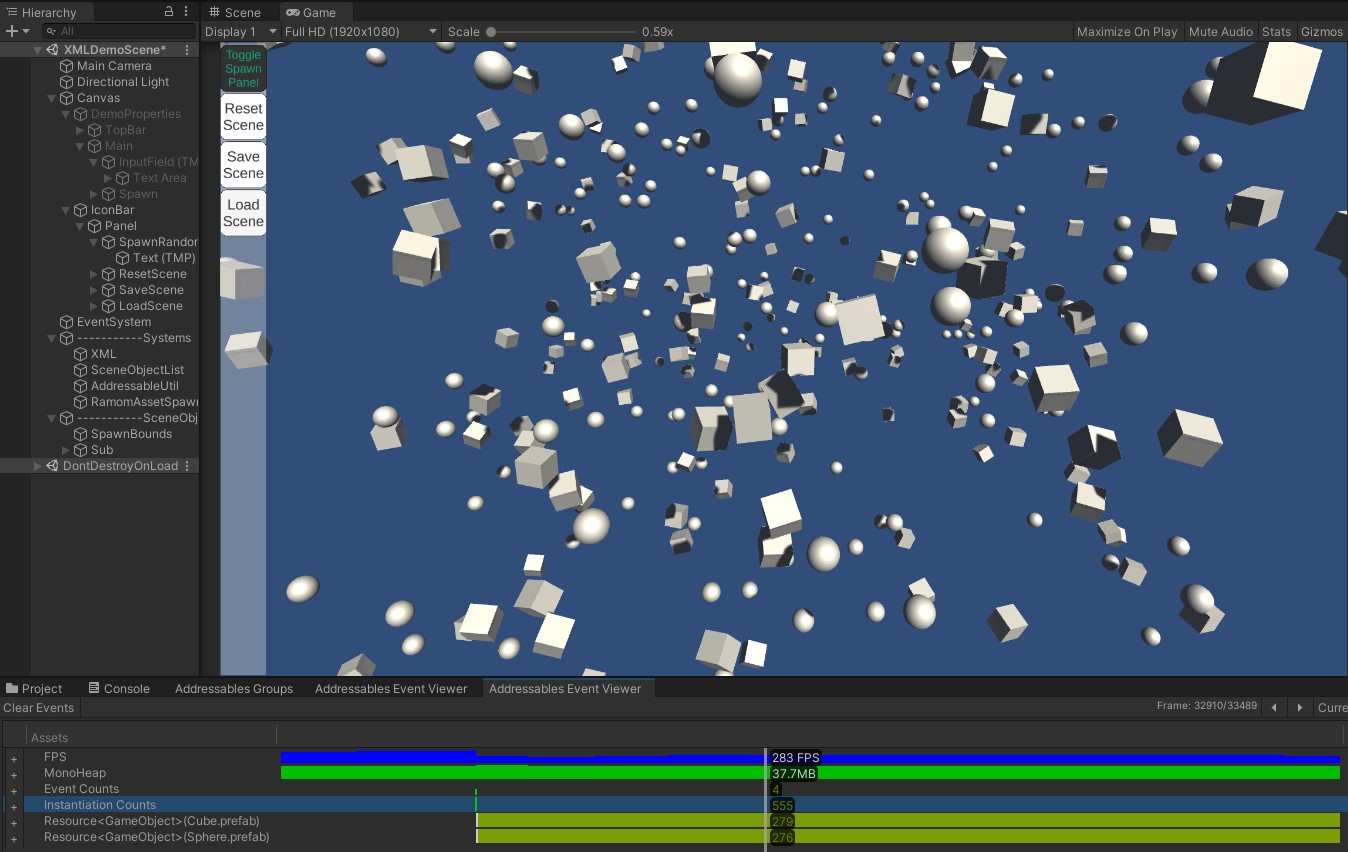Toggle the Mute Audio option
The image size is (1348, 852).
point(1220,32)
